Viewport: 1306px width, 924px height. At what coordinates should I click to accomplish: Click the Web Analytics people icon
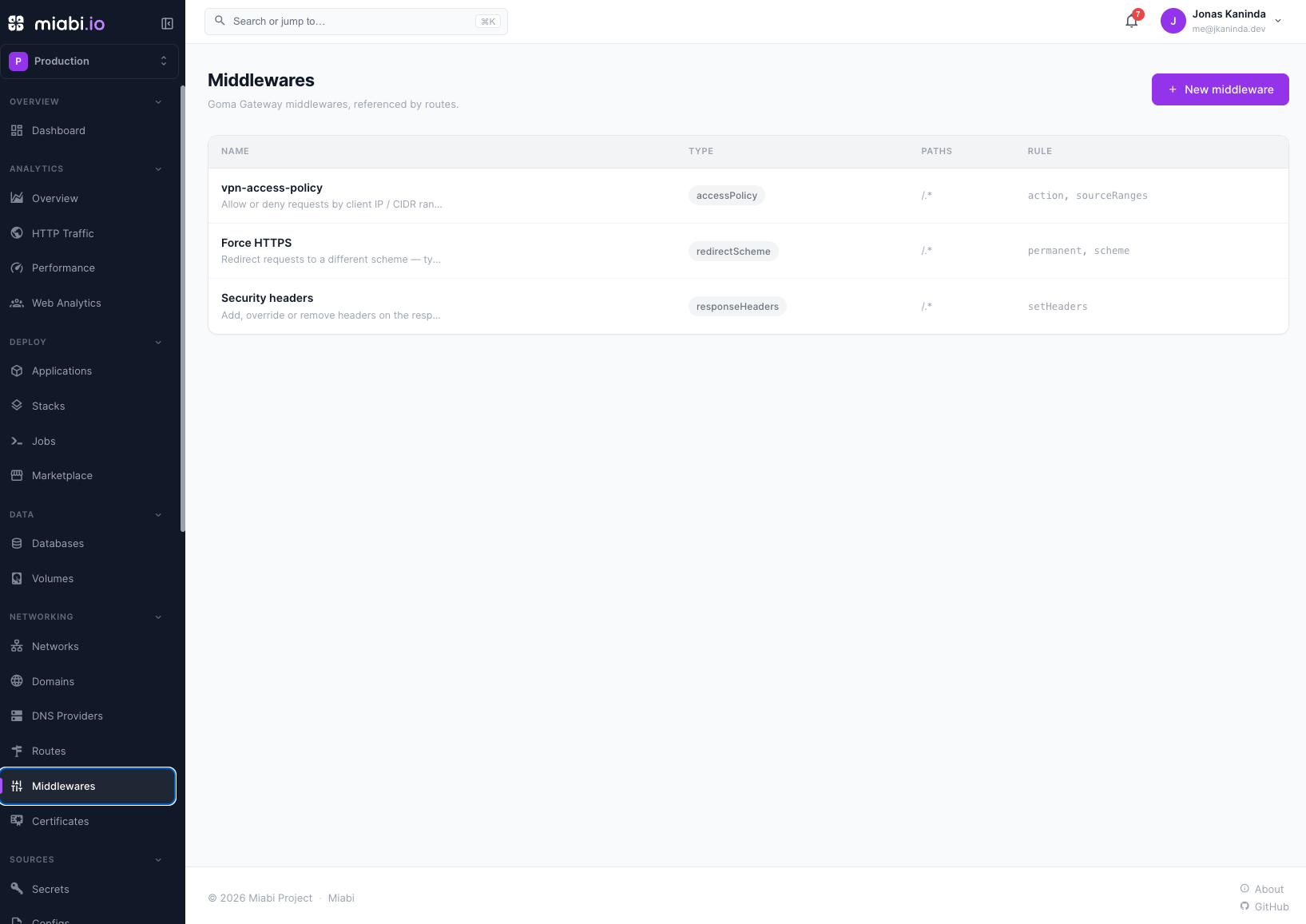[x=17, y=303]
